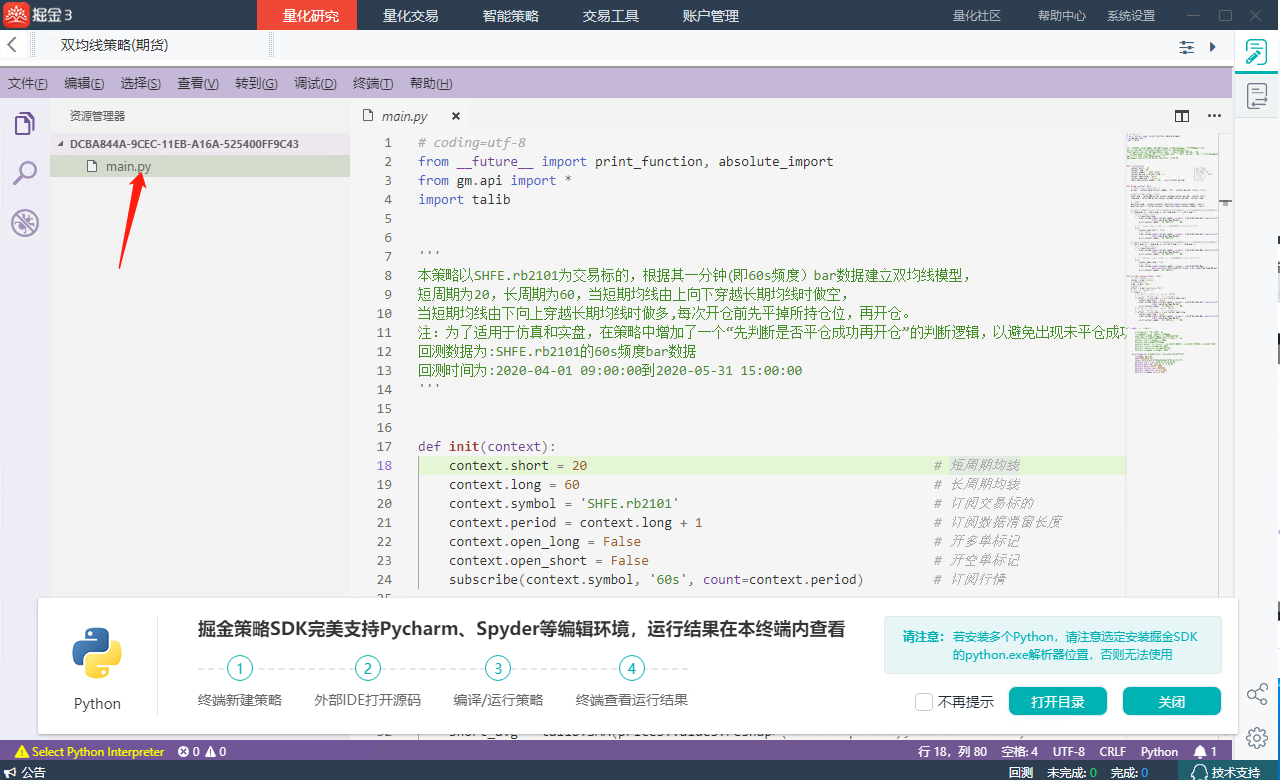1280x780 pixels.
Task: Click Select Python Interpreter warning
Action: [90, 751]
